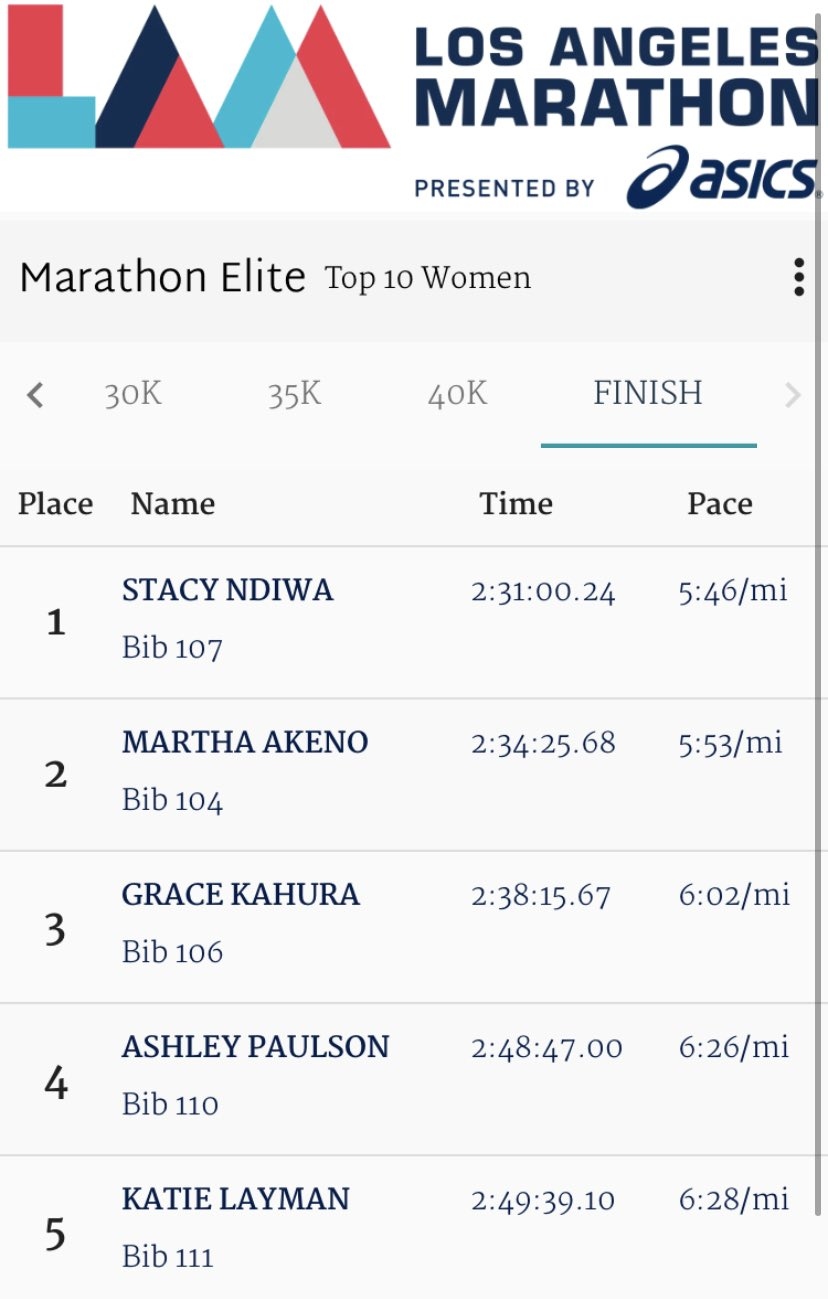The height and width of the screenshot is (1299, 828).
Task: Tap the left arrow before 30K
Action: point(35,396)
